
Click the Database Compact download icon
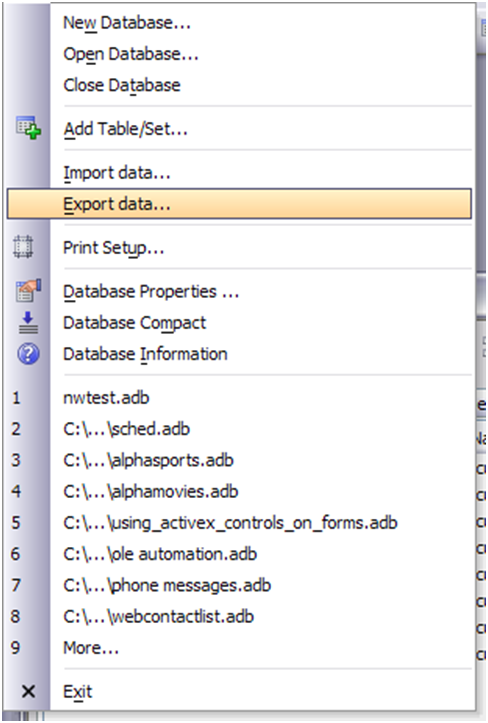28,322
